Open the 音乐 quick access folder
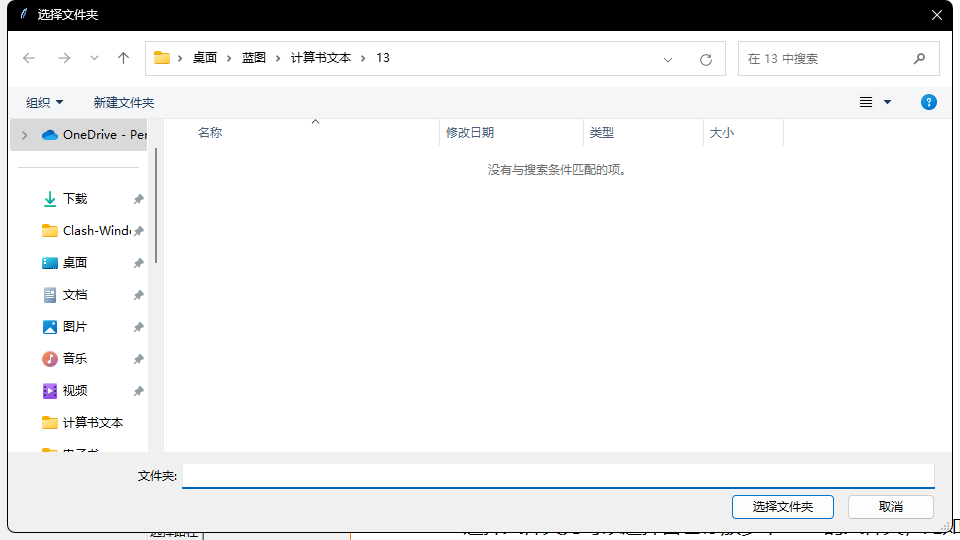Viewport: 960px width, 540px height. click(75, 359)
